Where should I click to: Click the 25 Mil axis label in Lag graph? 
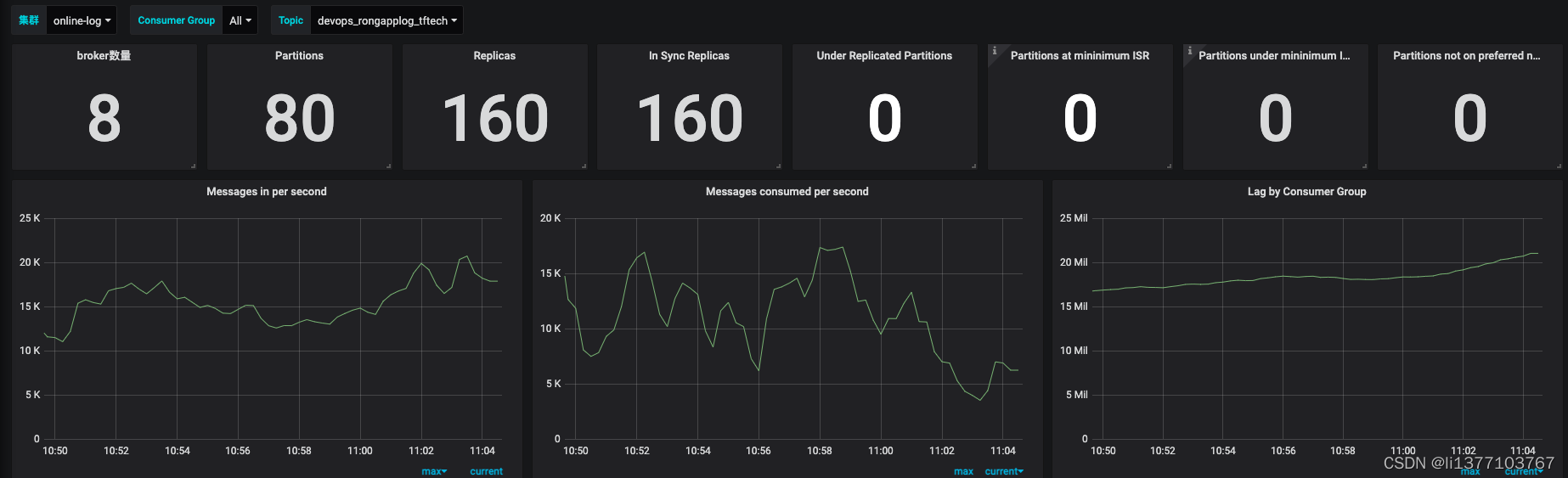(x=1074, y=218)
